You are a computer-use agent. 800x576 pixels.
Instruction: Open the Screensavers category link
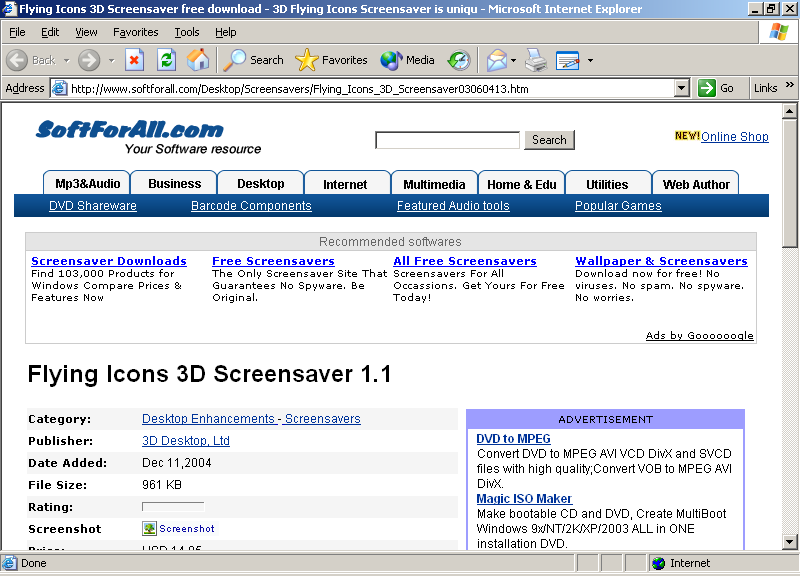click(322, 419)
